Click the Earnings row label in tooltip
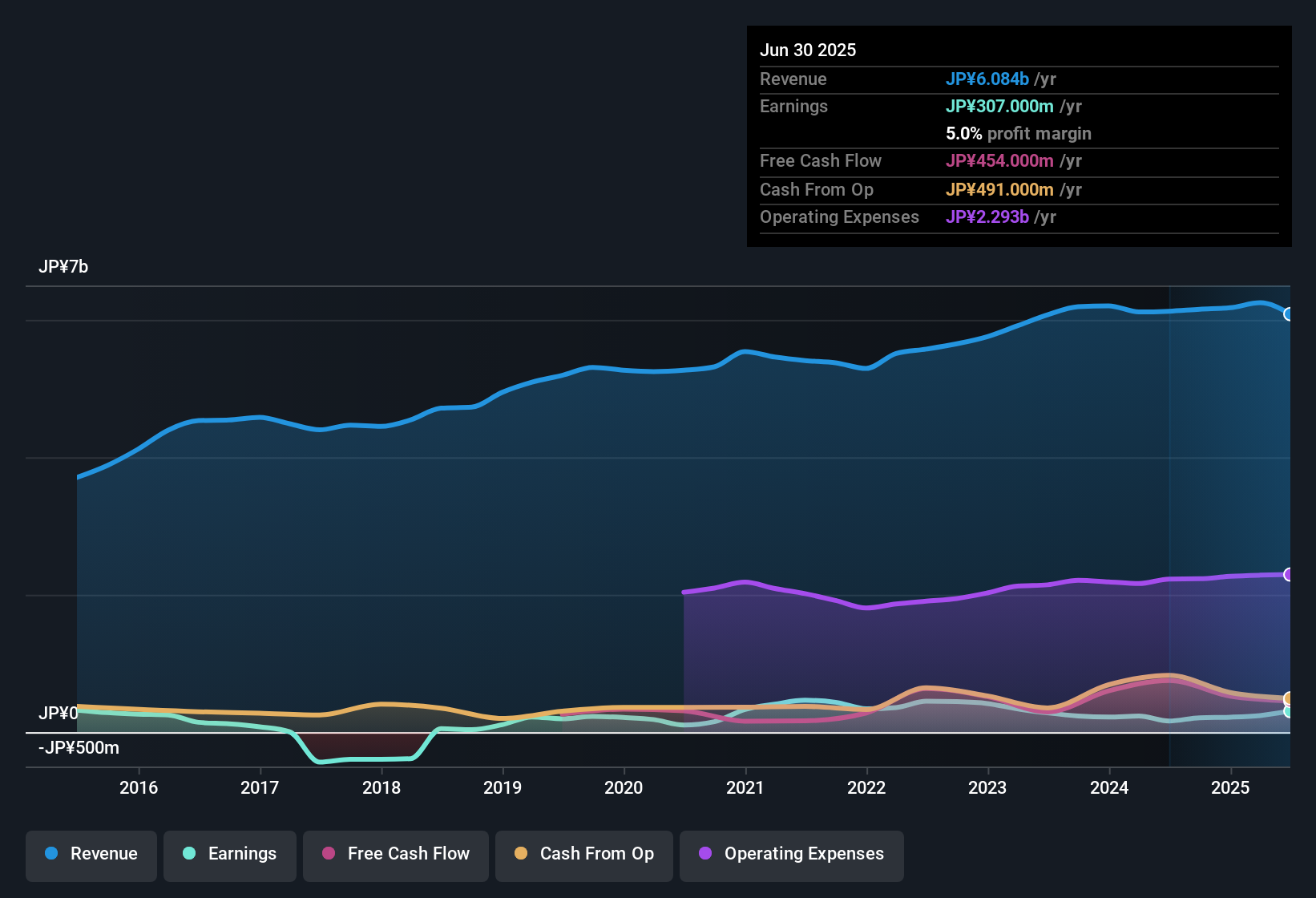 793,106
